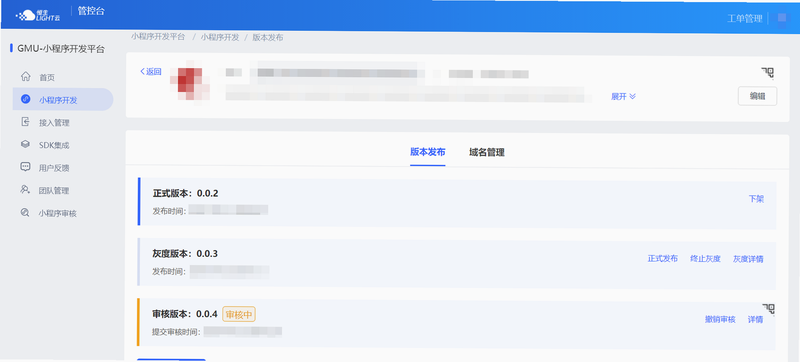Open 工单管理 in the top bar

click(x=744, y=19)
